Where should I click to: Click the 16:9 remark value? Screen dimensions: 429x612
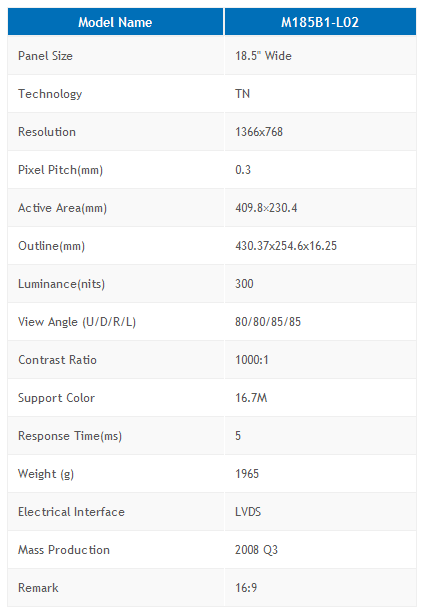tap(246, 587)
